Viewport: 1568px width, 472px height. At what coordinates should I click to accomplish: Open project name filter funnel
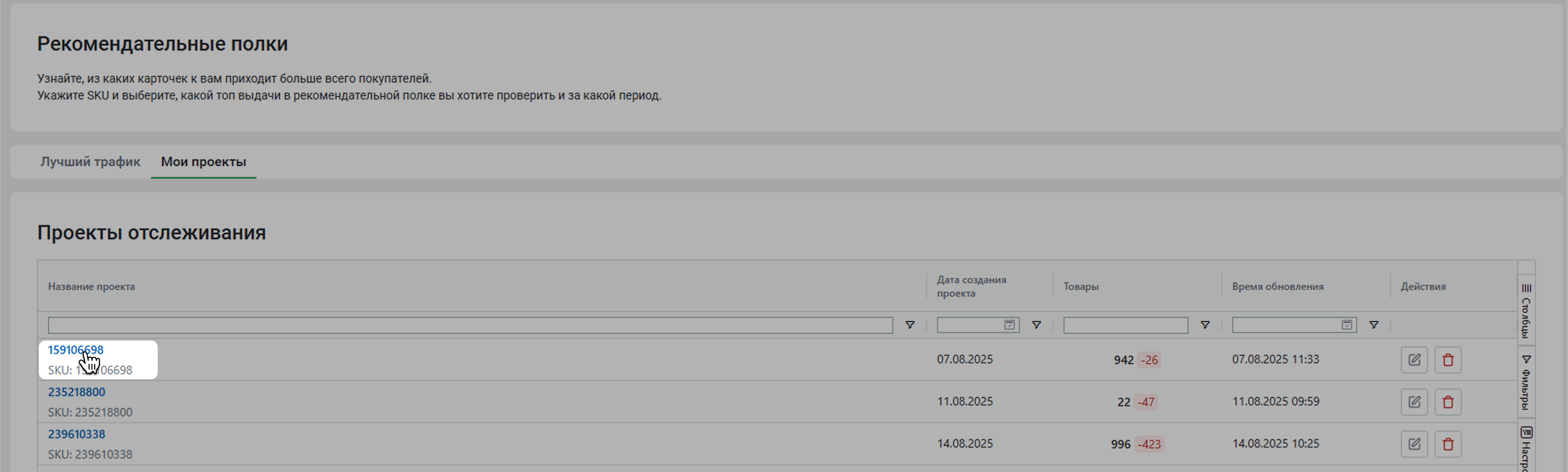coord(909,325)
